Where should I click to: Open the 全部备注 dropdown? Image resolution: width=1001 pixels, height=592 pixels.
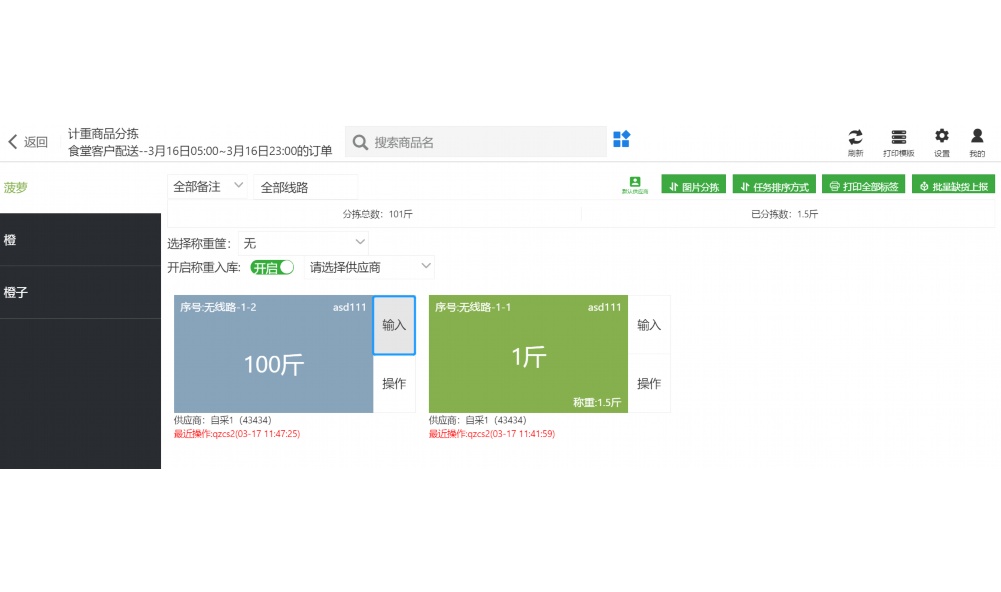pyautogui.click(x=207, y=186)
